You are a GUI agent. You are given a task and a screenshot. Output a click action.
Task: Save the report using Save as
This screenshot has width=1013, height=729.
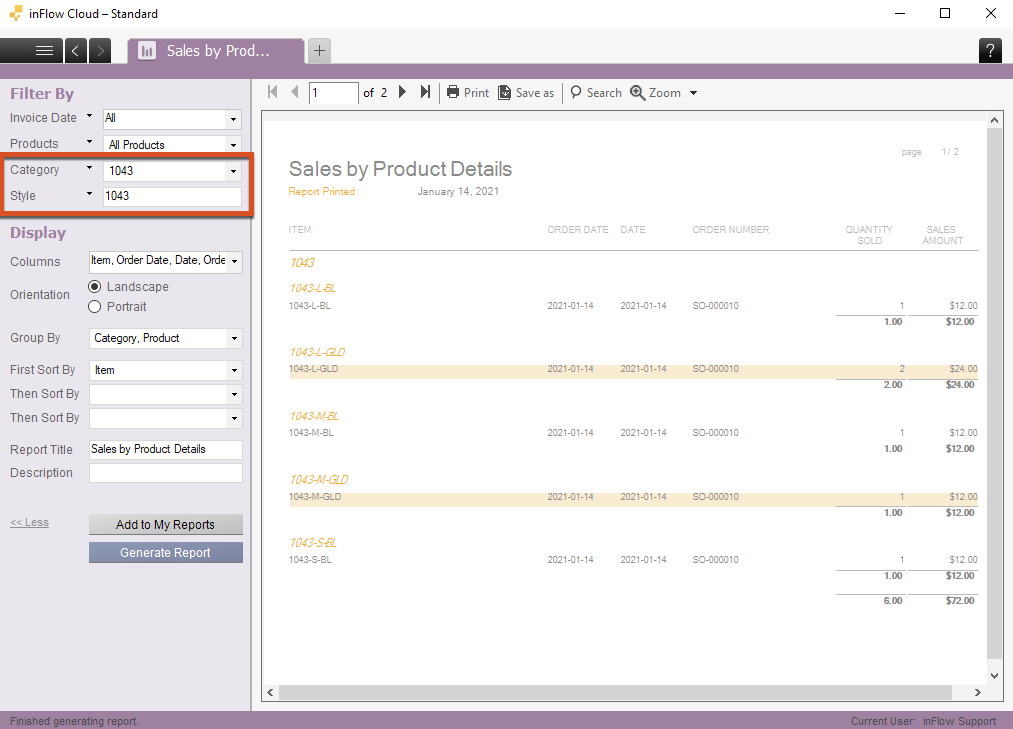(526, 93)
